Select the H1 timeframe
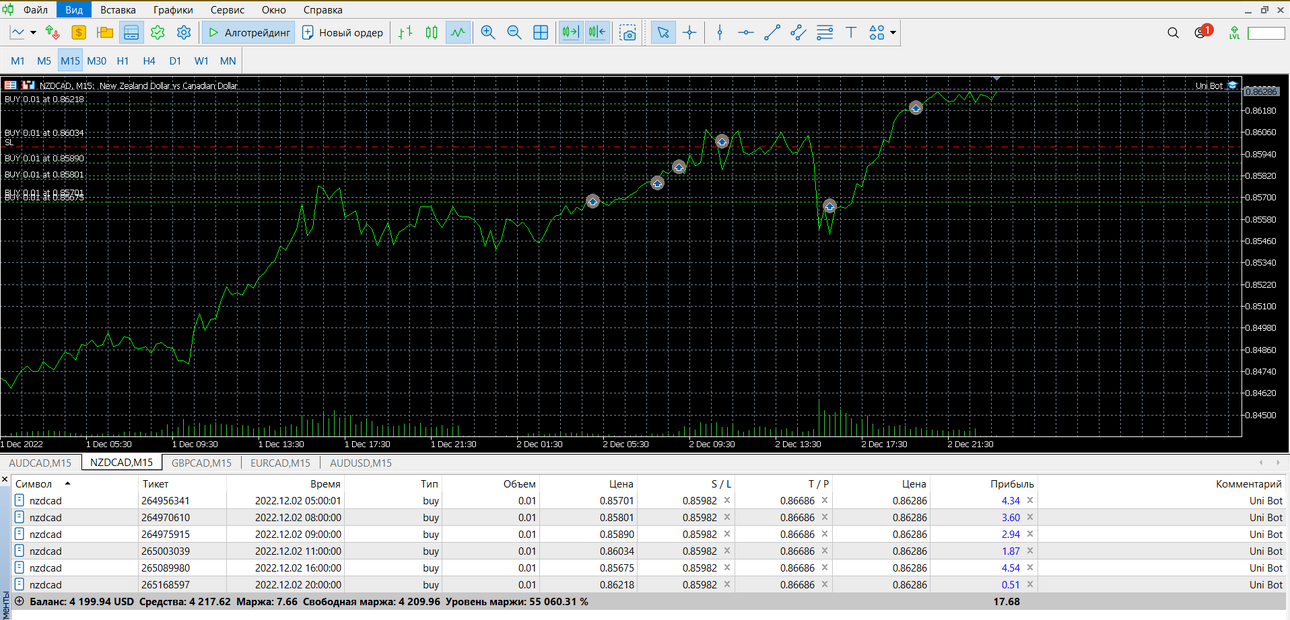 [123, 61]
